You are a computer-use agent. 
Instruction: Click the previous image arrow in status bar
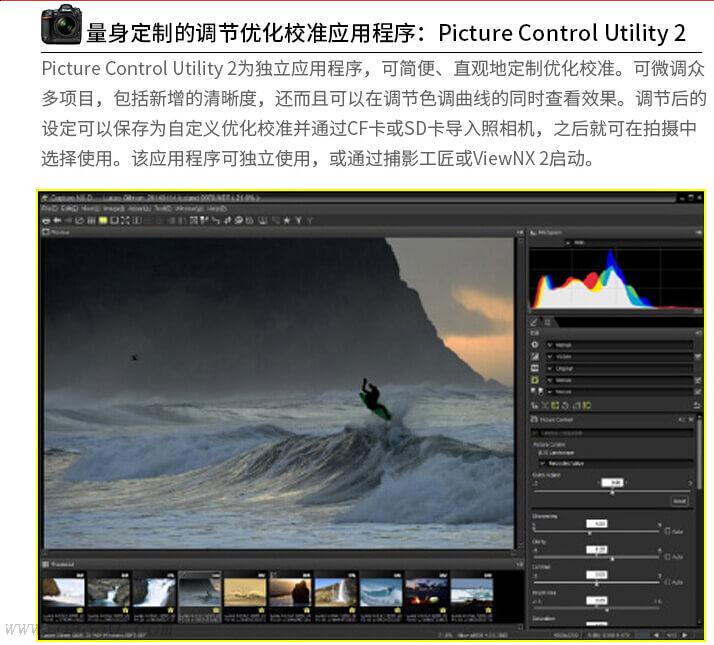pos(656,635)
